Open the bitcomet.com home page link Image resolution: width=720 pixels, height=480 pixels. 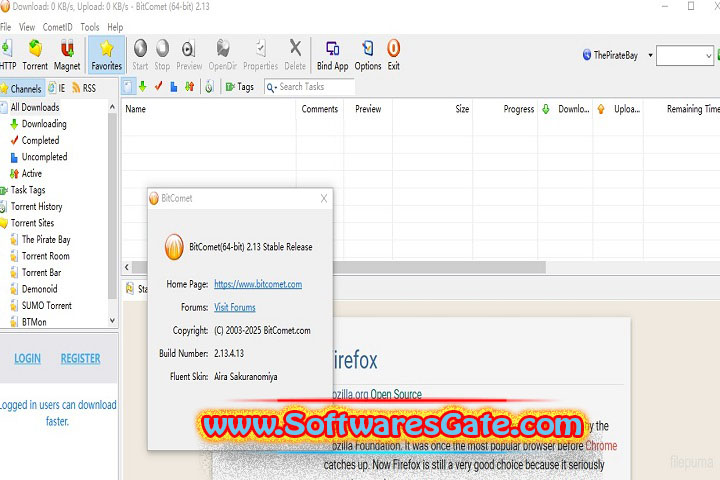(258, 284)
